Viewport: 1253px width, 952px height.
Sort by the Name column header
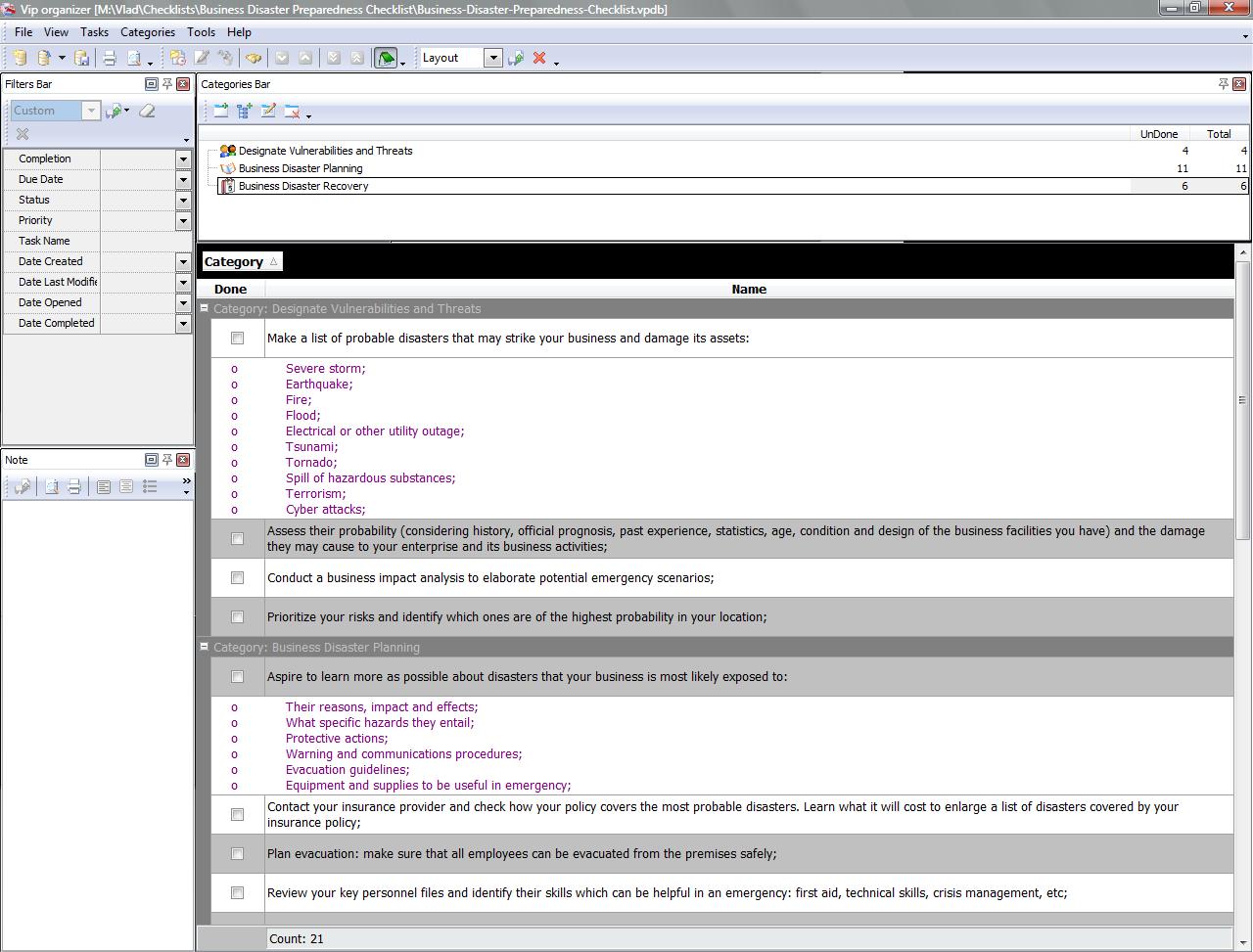(x=748, y=290)
